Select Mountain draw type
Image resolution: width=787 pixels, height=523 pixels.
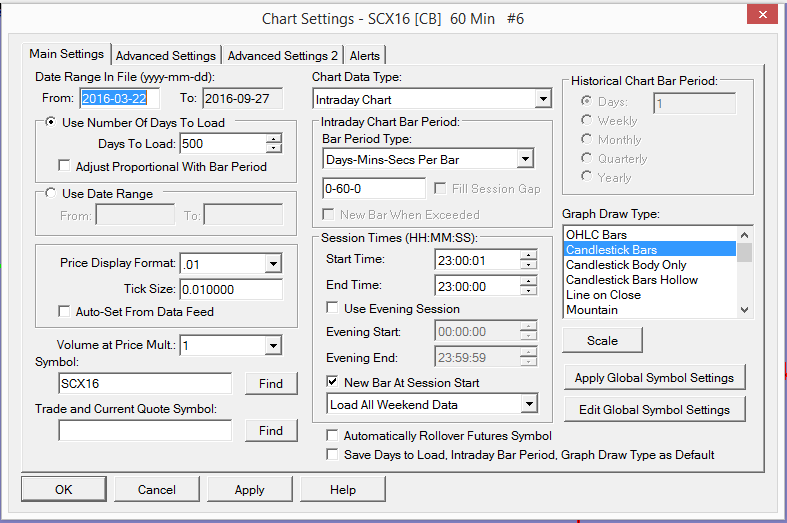[650, 310]
